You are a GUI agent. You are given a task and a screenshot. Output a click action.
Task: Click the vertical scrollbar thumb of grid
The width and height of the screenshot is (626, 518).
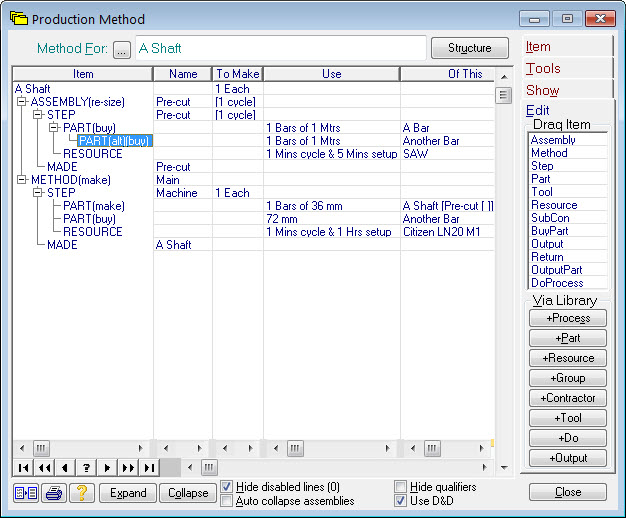tap(504, 95)
